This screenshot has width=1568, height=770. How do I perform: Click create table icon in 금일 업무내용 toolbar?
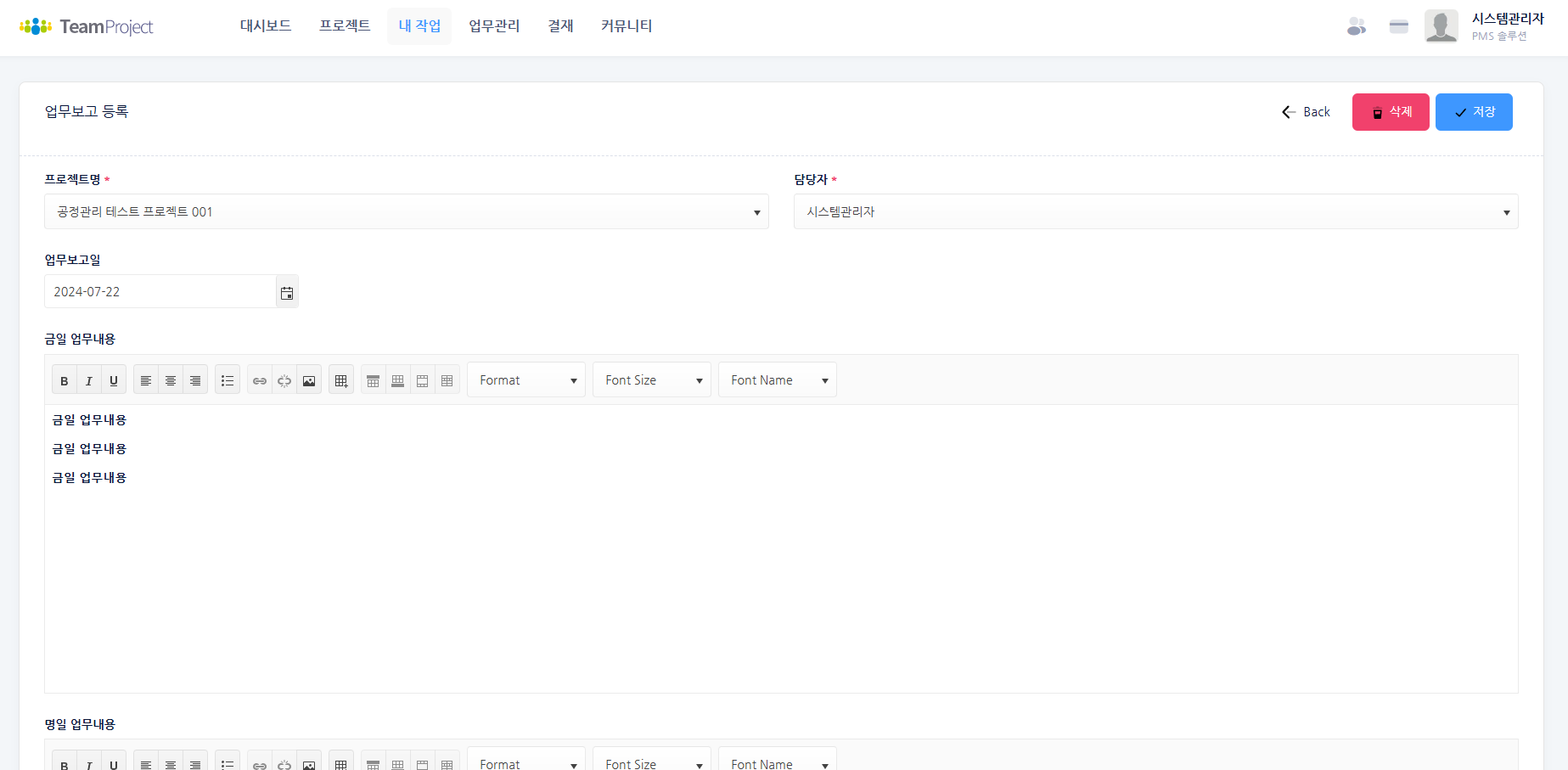click(x=341, y=380)
